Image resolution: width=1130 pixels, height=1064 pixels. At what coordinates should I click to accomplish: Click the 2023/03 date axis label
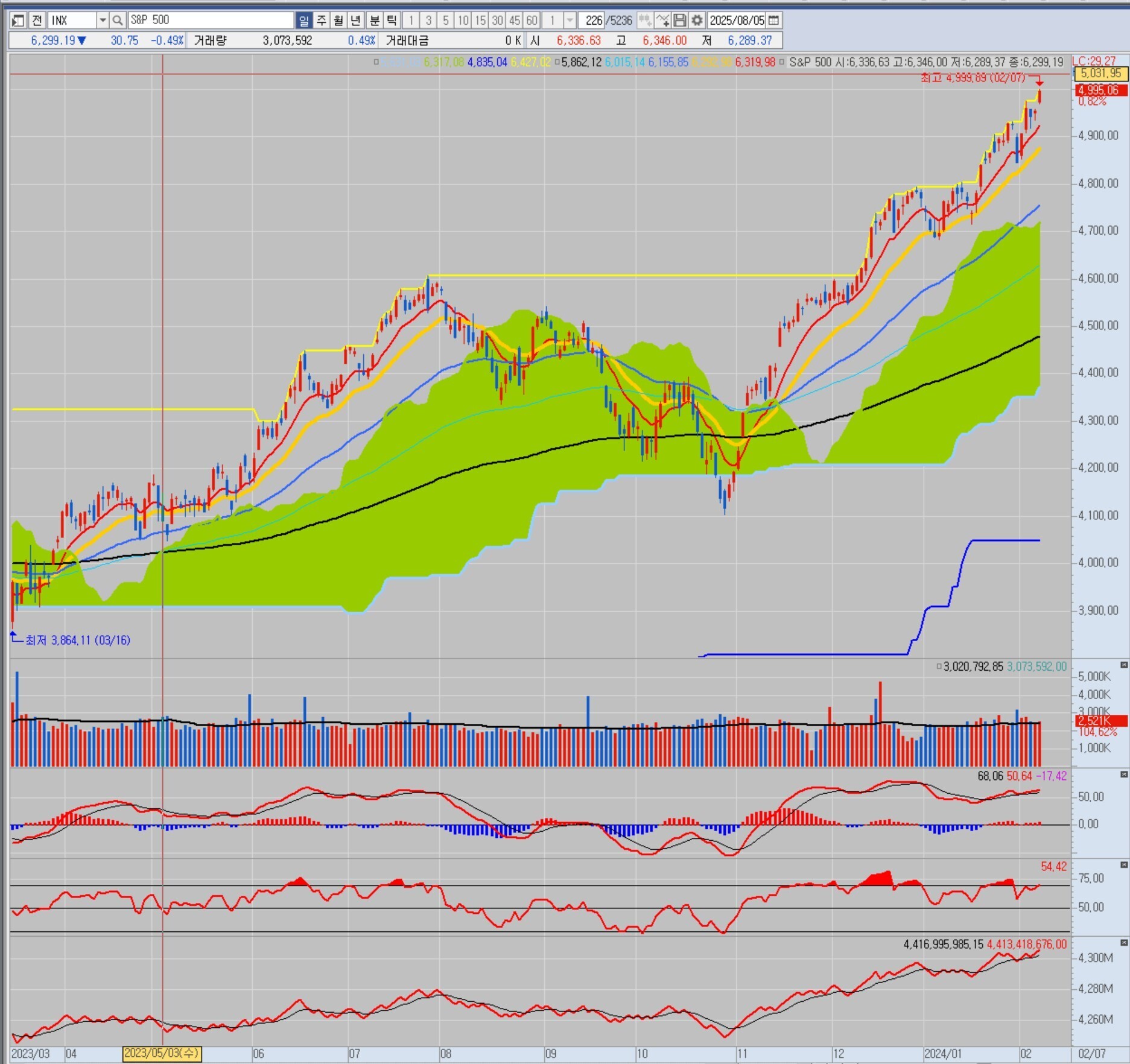(31, 1054)
